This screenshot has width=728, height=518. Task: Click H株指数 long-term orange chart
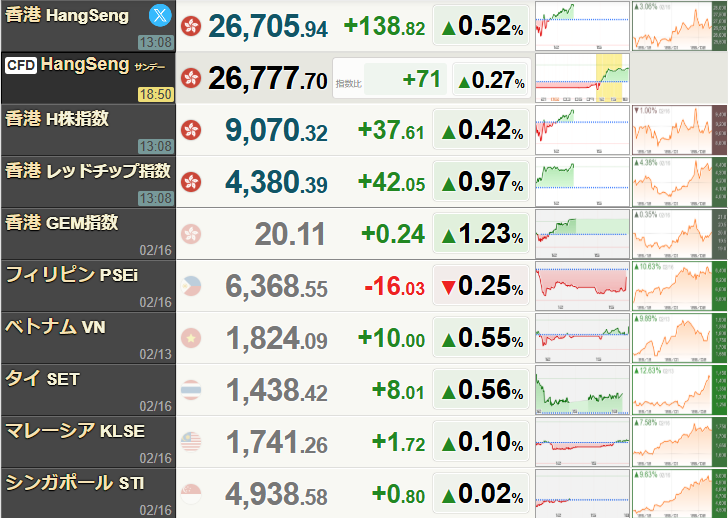pos(679,130)
